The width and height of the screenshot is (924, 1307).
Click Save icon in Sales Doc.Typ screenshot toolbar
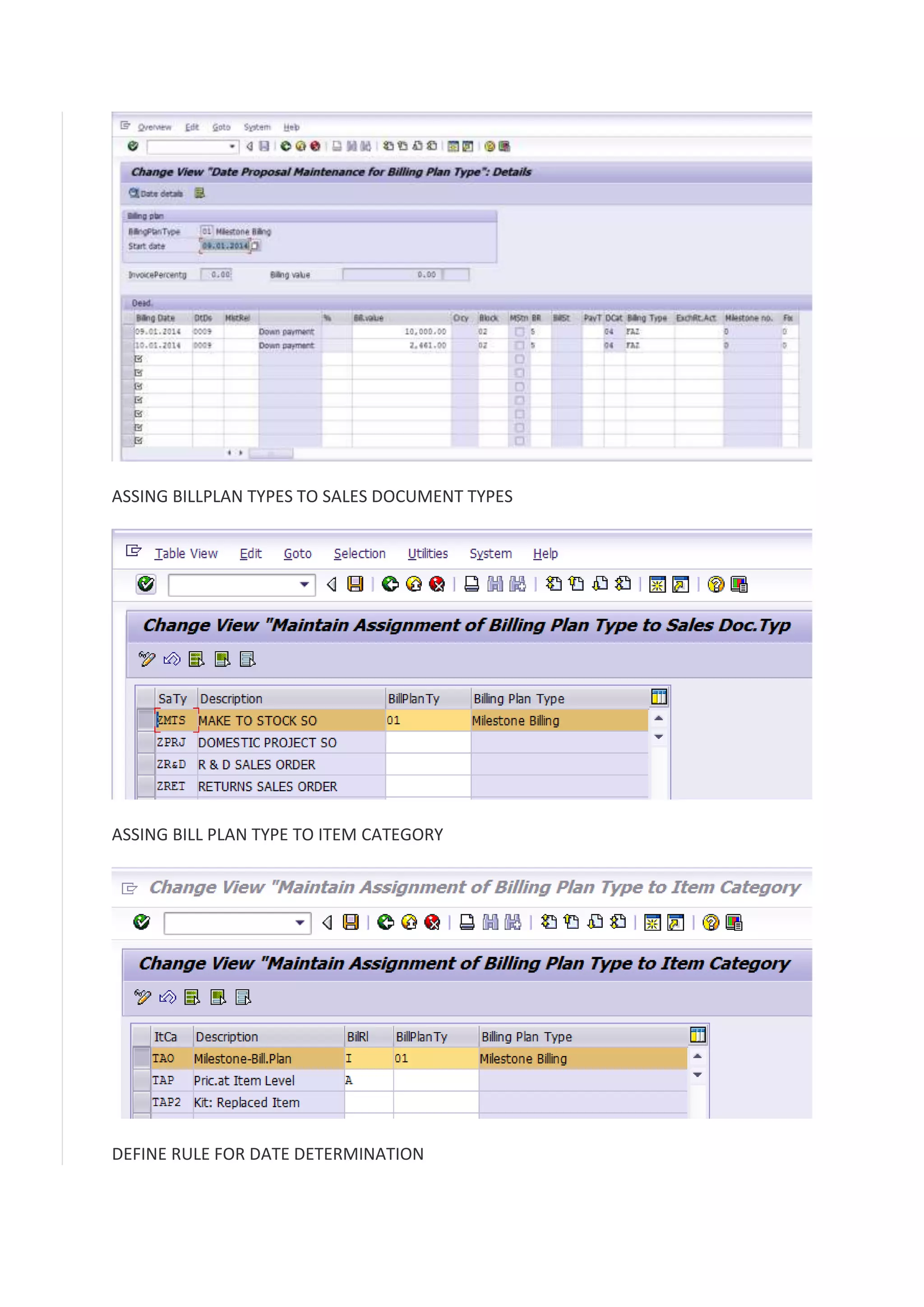(356, 584)
